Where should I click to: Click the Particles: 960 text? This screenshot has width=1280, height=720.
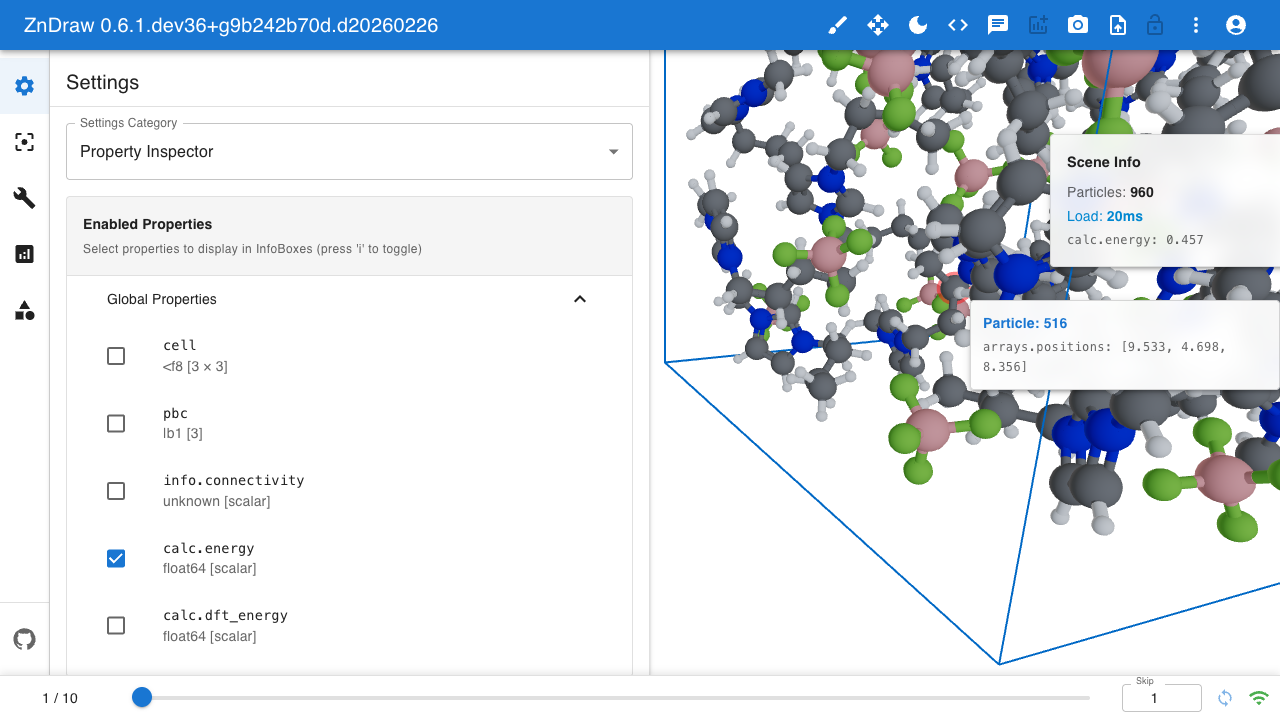click(1110, 192)
